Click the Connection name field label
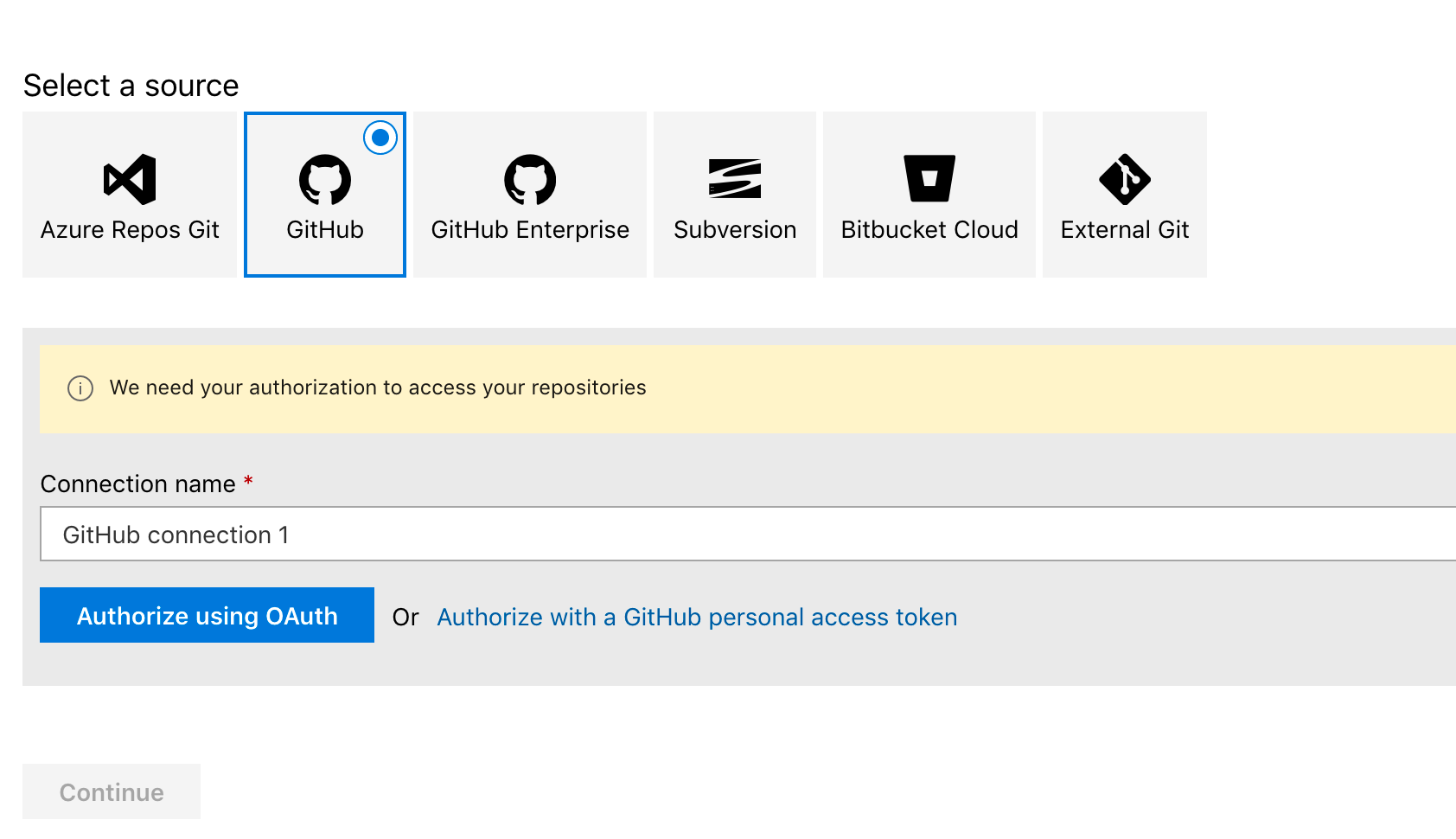This screenshot has width=1456, height=839. point(138,484)
